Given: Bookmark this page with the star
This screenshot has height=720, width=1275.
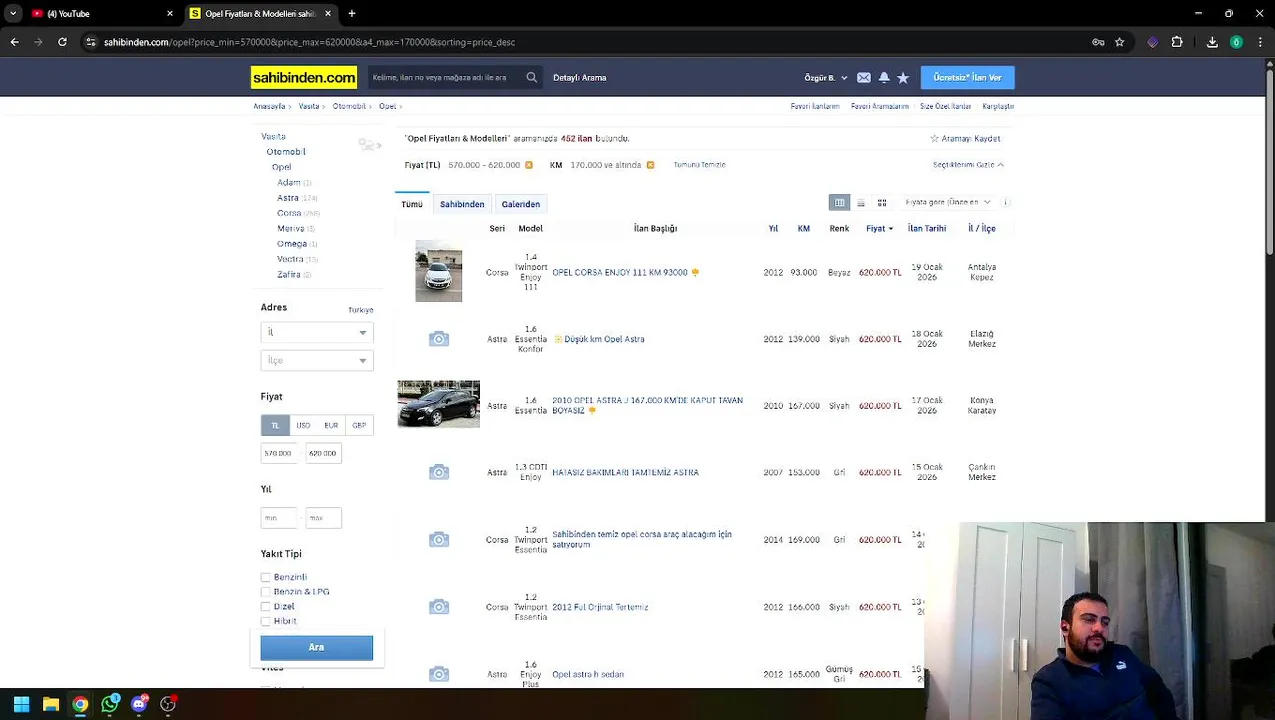Looking at the screenshot, I should [1120, 42].
